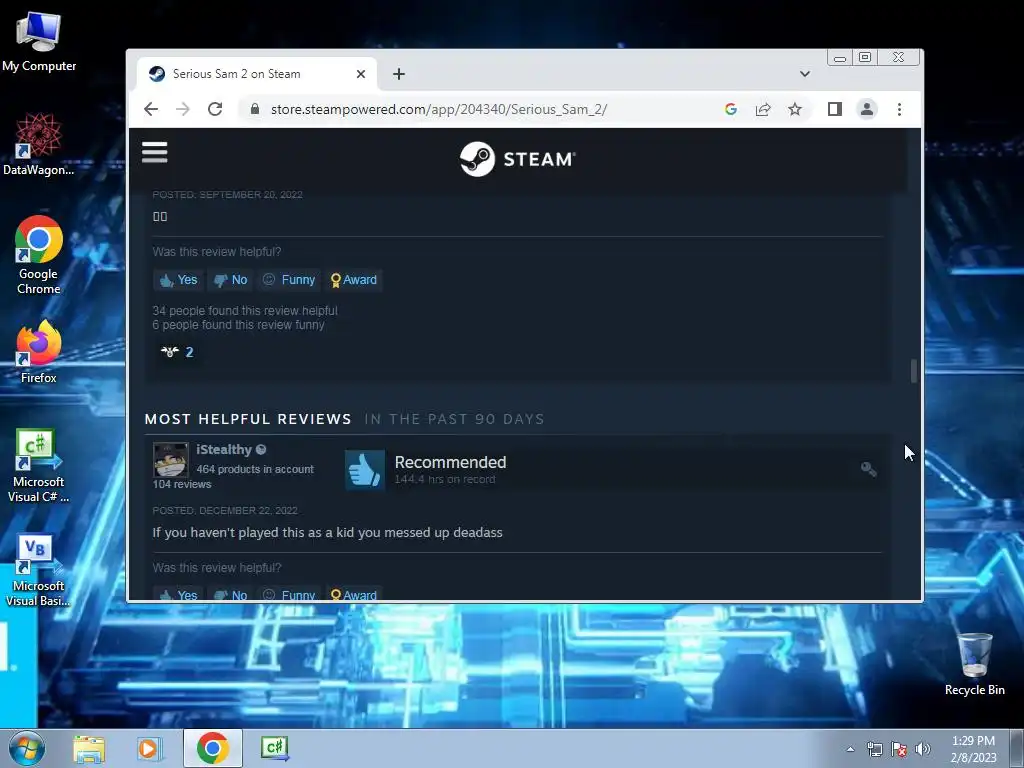Viewport: 1024px width, 768px height.
Task: Click the padlock site info icon
Action: (255, 109)
